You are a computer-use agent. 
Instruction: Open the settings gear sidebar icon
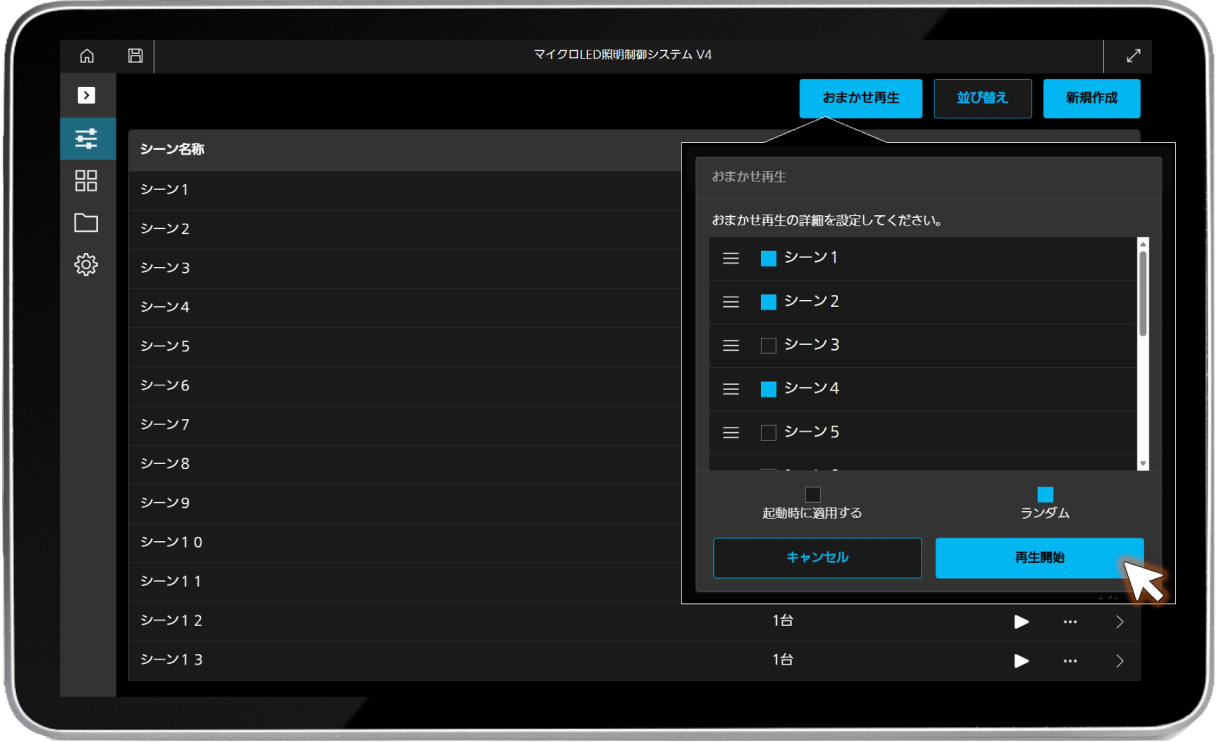point(87,265)
